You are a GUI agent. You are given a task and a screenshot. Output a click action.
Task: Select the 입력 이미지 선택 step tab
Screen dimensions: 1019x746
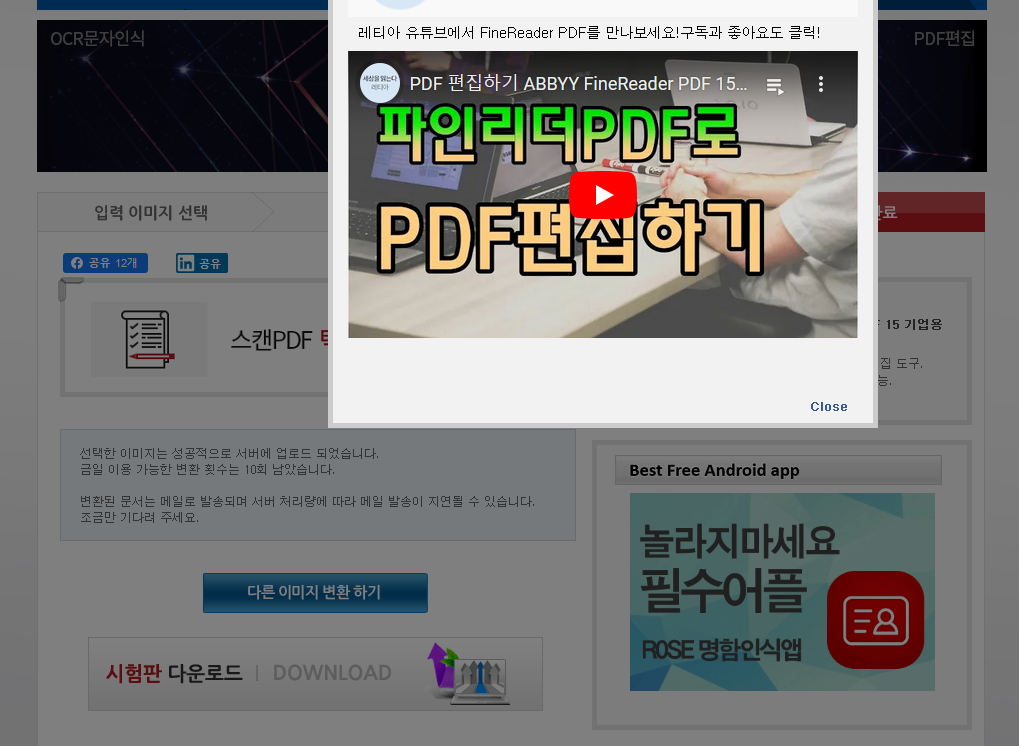click(151, 212)
